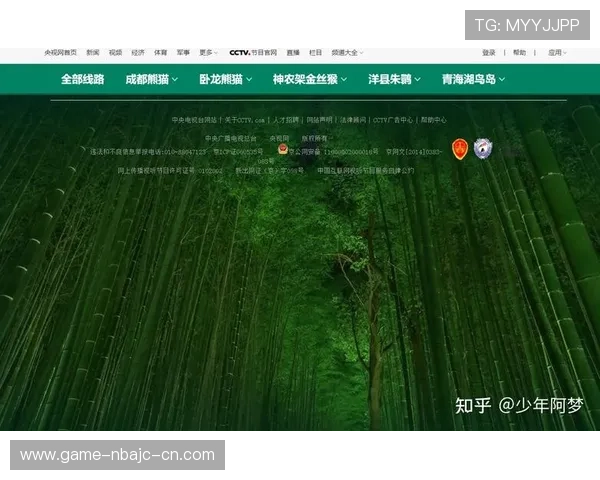
Task: Open the 中央电视台网站 footer link
Action: point(194,120)
